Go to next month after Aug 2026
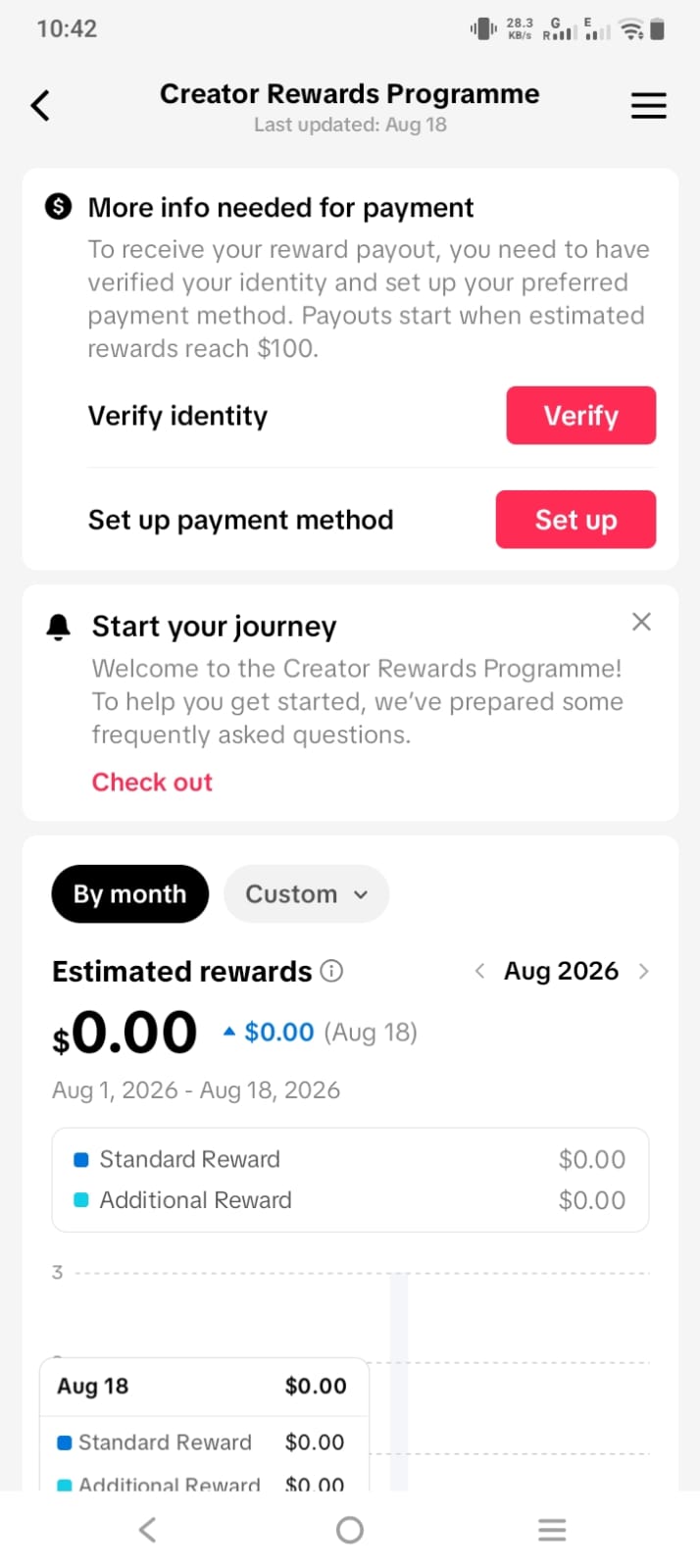Image resolution: width=700 pixels, height=1568 pixels. 643,971
